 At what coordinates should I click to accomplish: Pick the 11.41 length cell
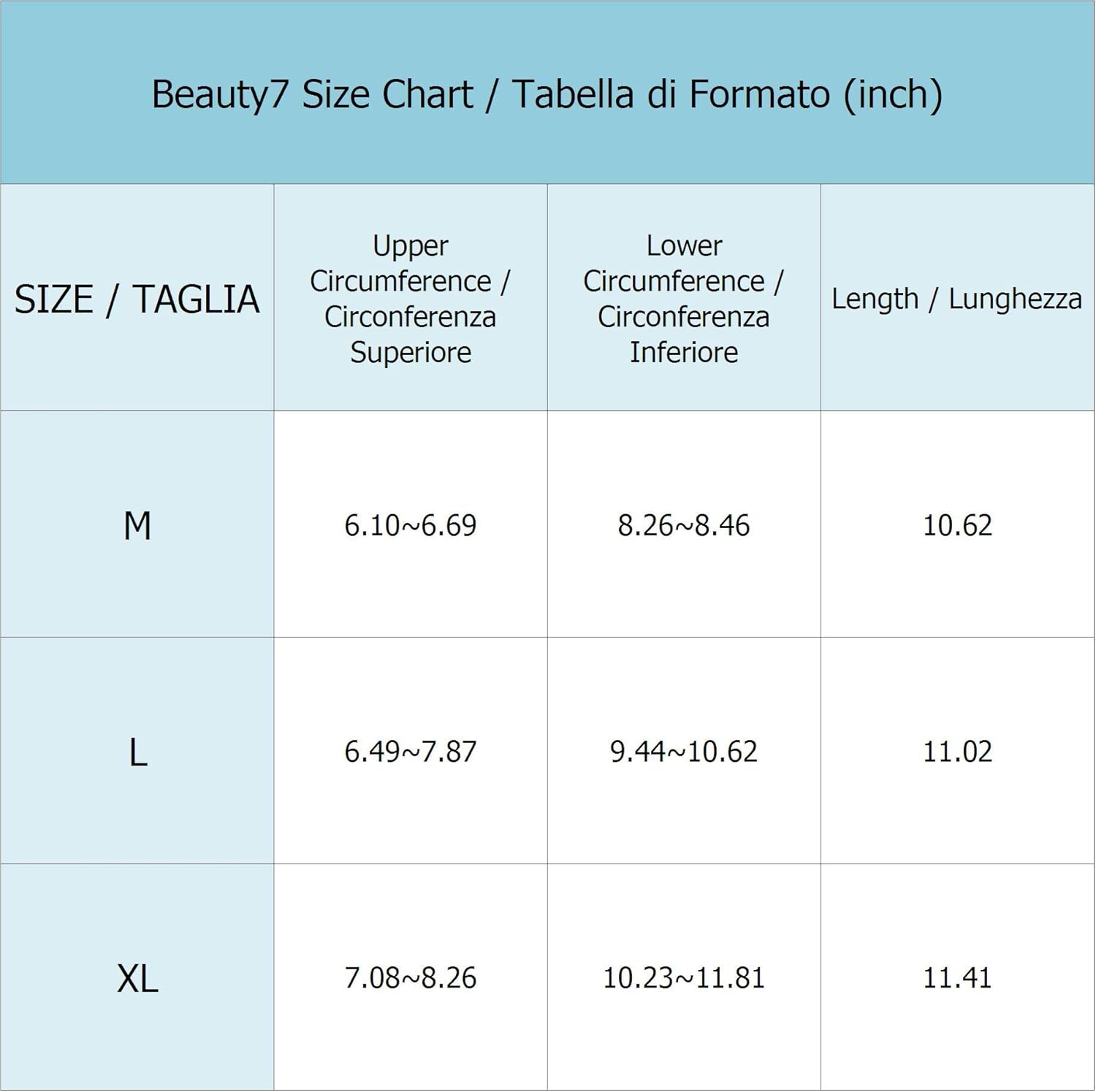tap(957, 978)
